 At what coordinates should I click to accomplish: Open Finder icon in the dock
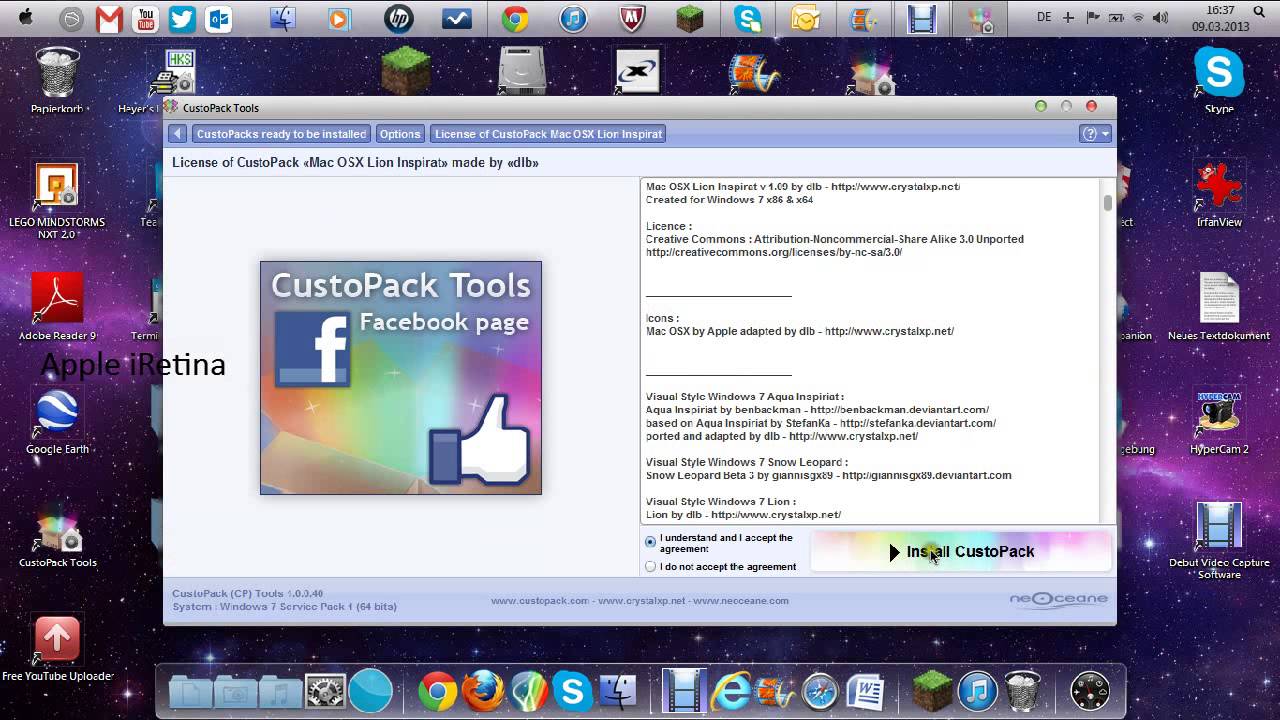pyautogui.click(x=618, y=691)
